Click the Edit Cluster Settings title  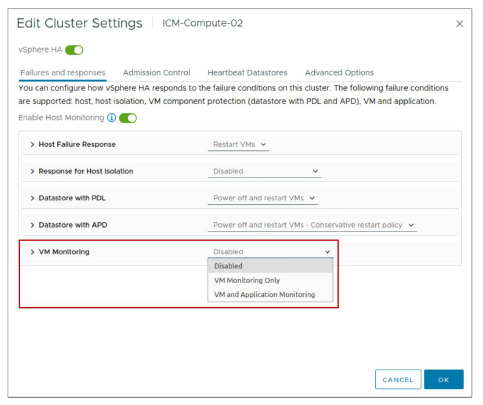(79, 23)
